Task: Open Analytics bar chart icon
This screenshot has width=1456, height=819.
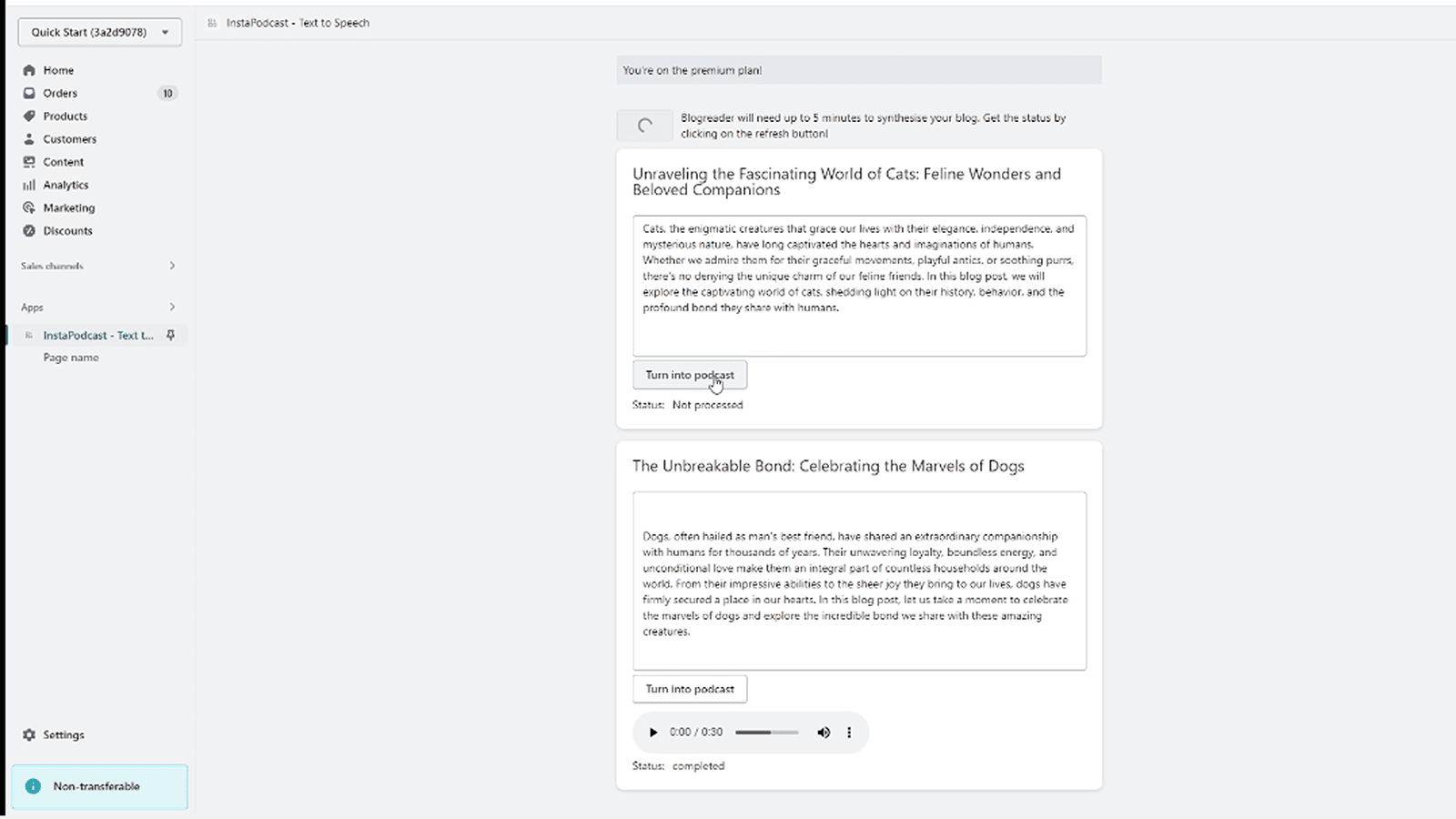Action: (29, 185)
